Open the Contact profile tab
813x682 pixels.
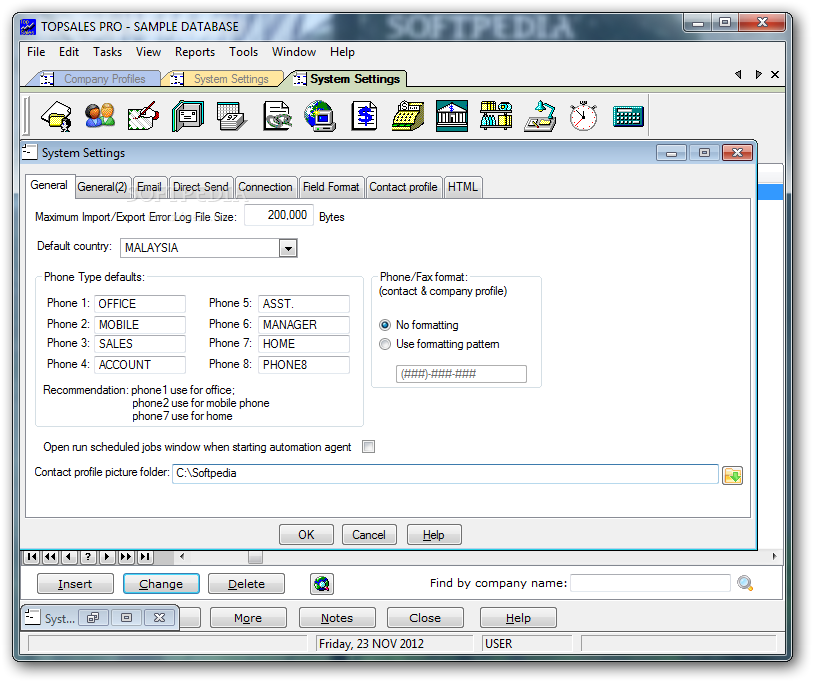[403, 187]
